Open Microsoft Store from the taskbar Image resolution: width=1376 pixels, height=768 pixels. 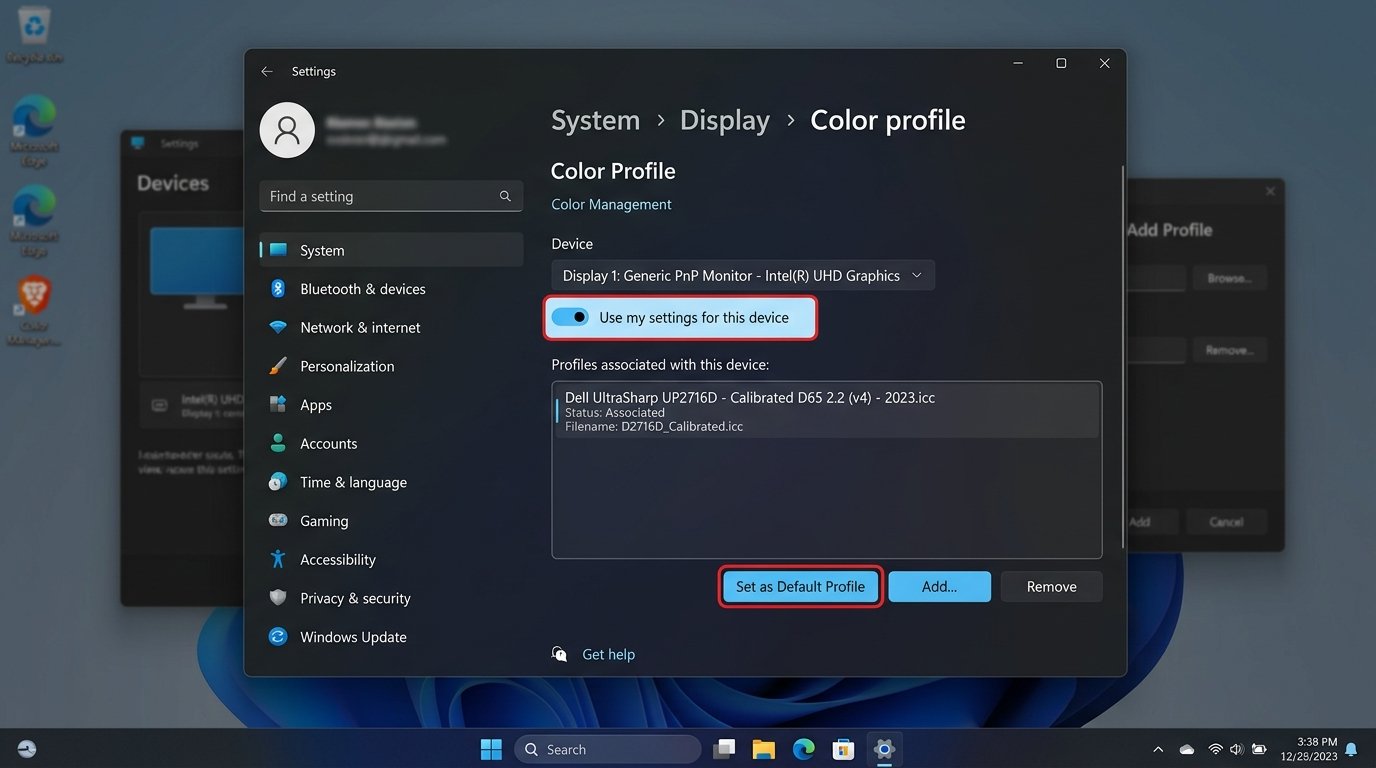click(x=844, y=749)
